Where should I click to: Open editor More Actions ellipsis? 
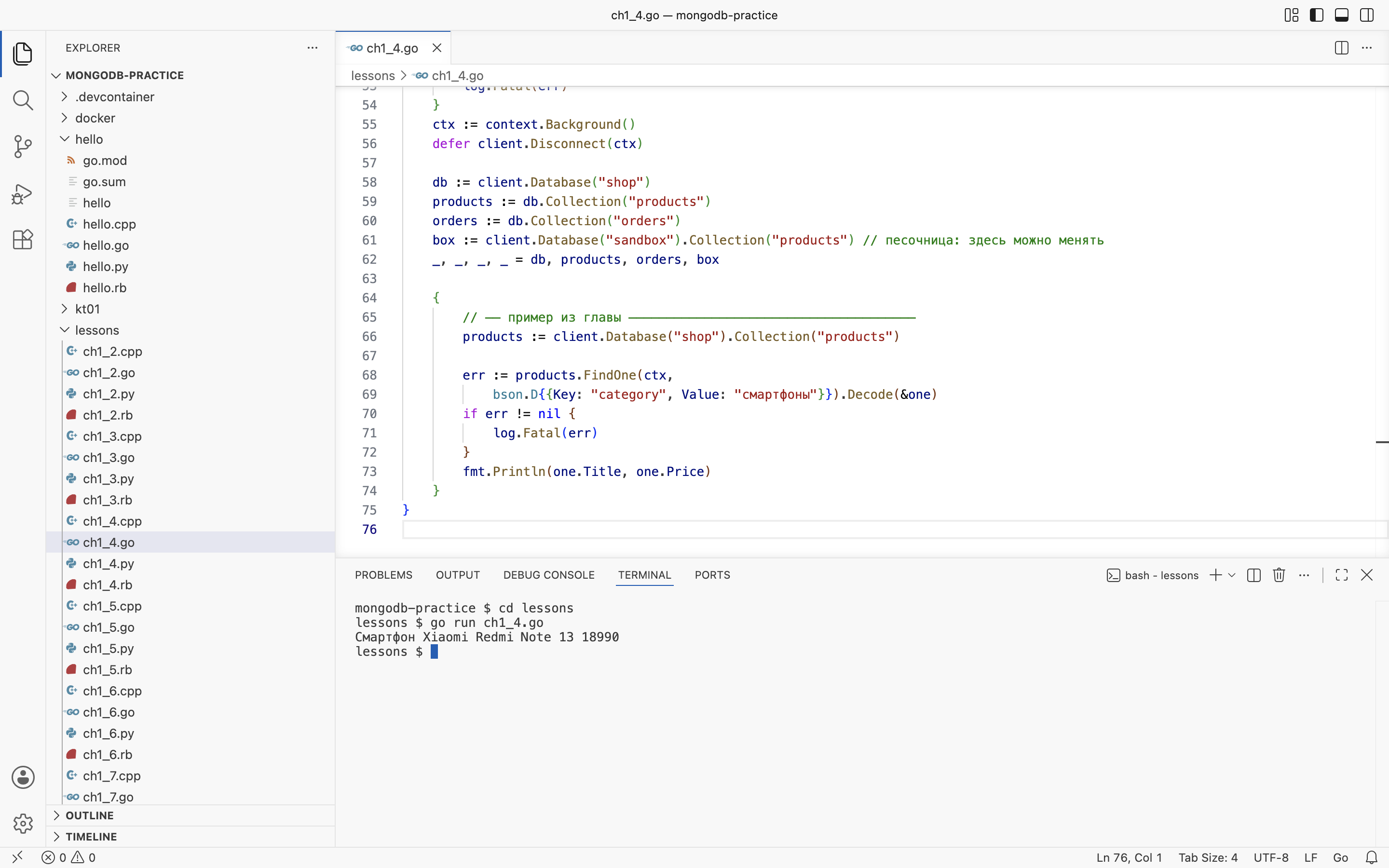pos(1367,48)
